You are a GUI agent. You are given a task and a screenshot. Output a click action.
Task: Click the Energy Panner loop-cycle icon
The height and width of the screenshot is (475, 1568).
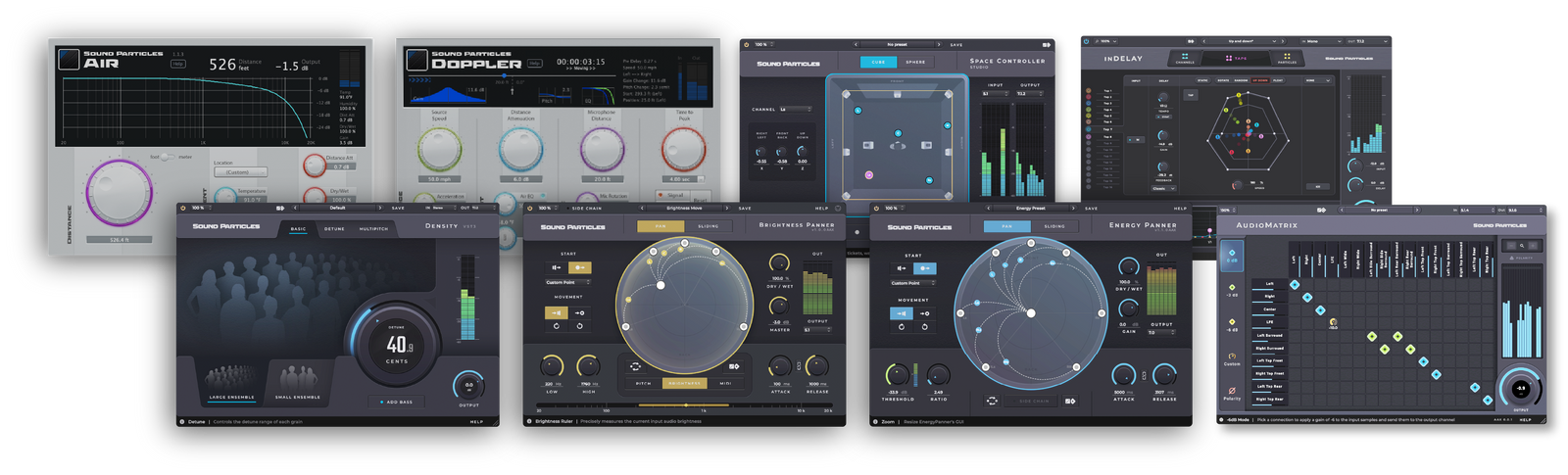coord(992,401)
